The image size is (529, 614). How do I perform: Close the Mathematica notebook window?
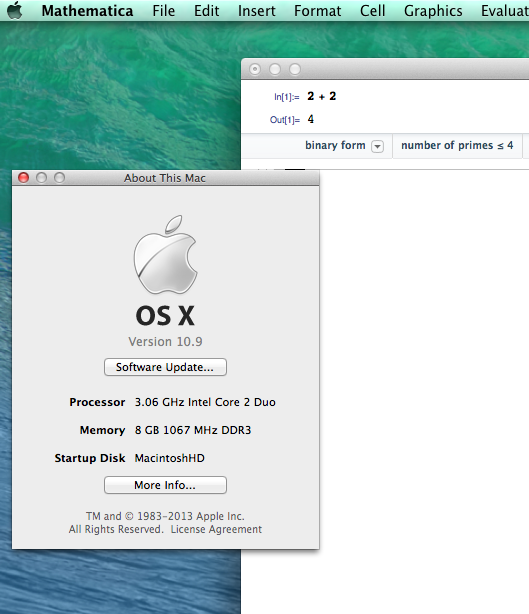pos(255,69)
